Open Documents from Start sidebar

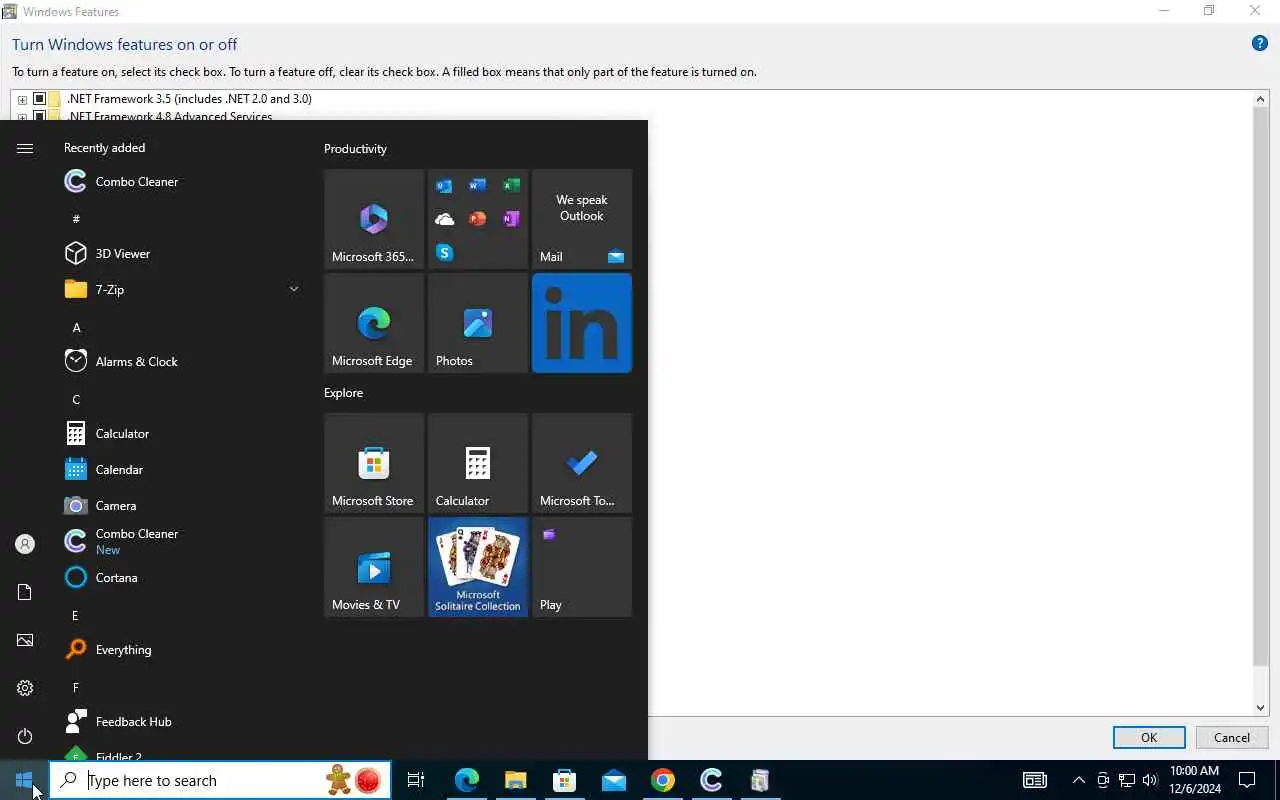(x=25, y=592)
